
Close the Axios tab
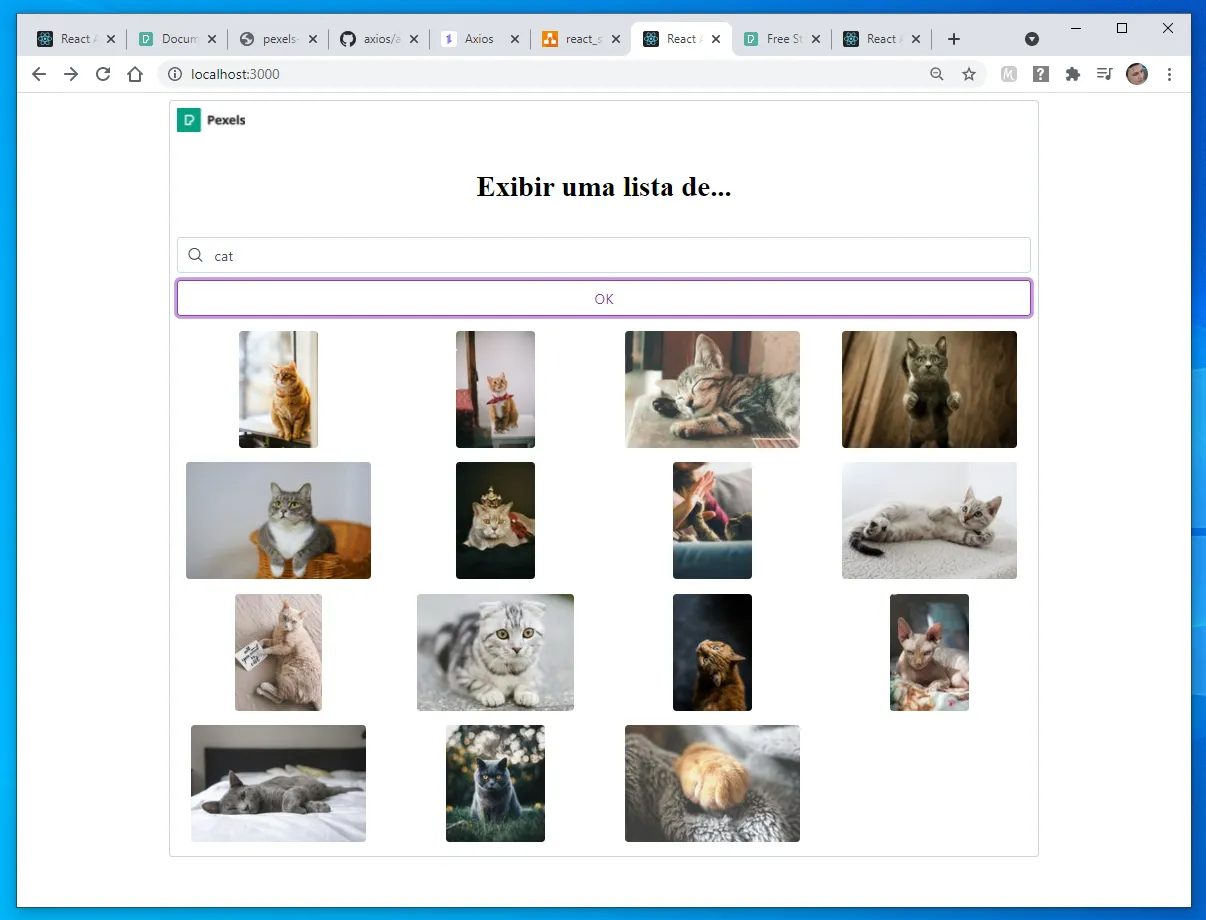tap(515, 39)
